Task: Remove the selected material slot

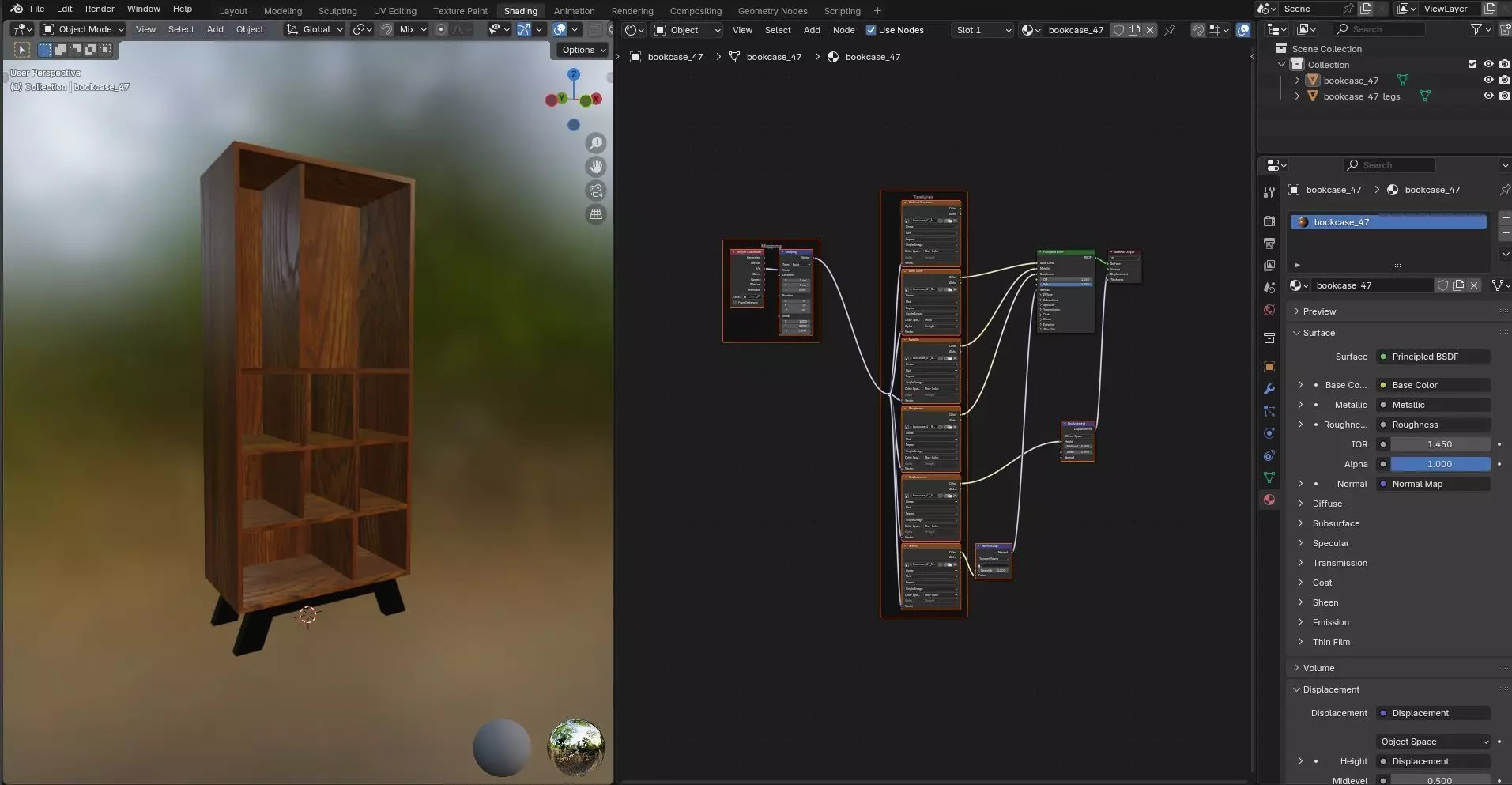Action: (1506, 233)
